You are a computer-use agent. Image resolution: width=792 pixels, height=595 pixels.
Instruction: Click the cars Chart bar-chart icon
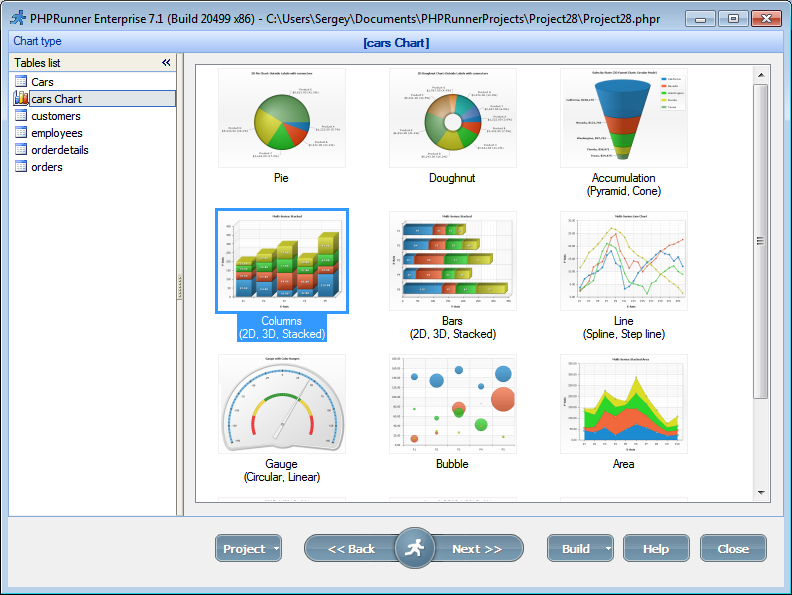point(21,98)
